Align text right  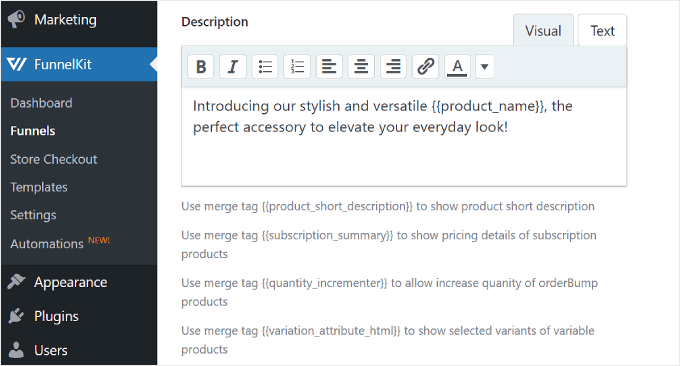[x=393, y=67]
